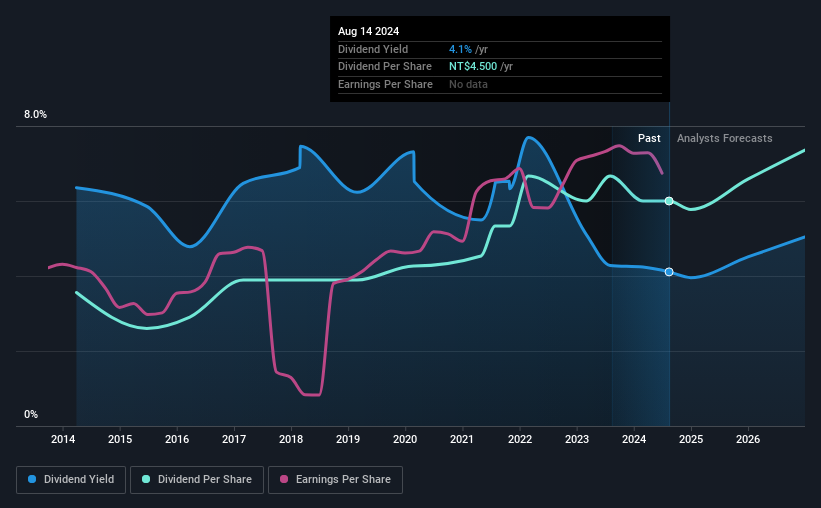Click the 2017 x-axis label
This screenshot has height=508, width=821.
tap(234, 439)
